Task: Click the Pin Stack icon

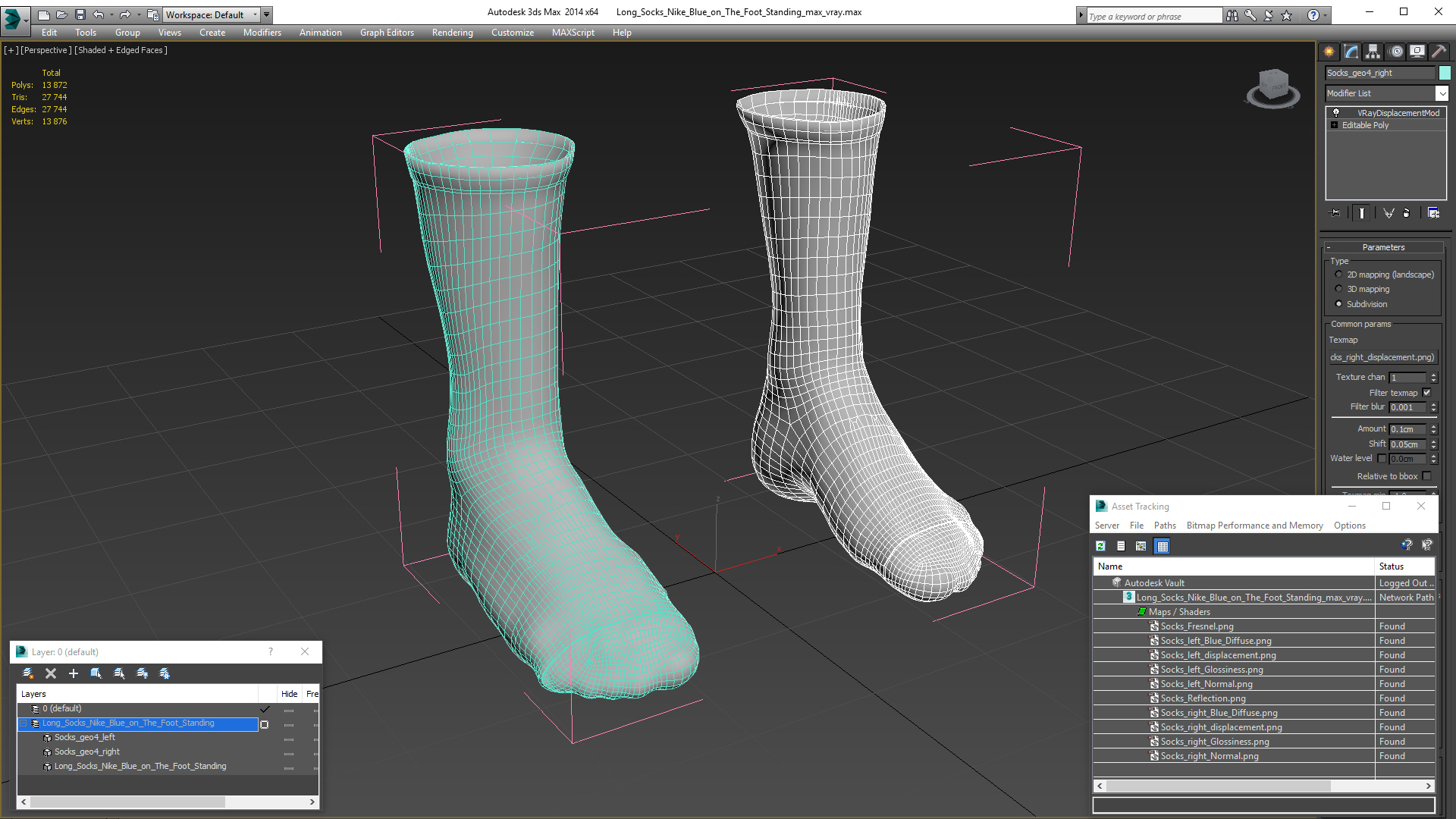Action: point(1335,213)
